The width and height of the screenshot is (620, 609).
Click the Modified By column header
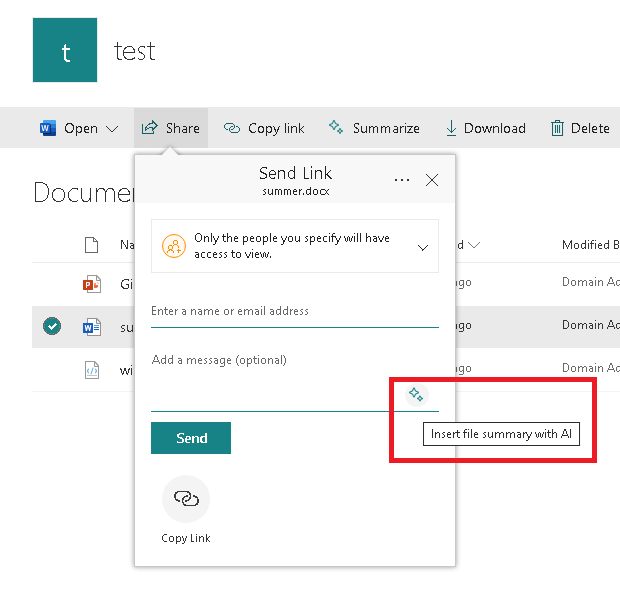(x=591, y=245)
